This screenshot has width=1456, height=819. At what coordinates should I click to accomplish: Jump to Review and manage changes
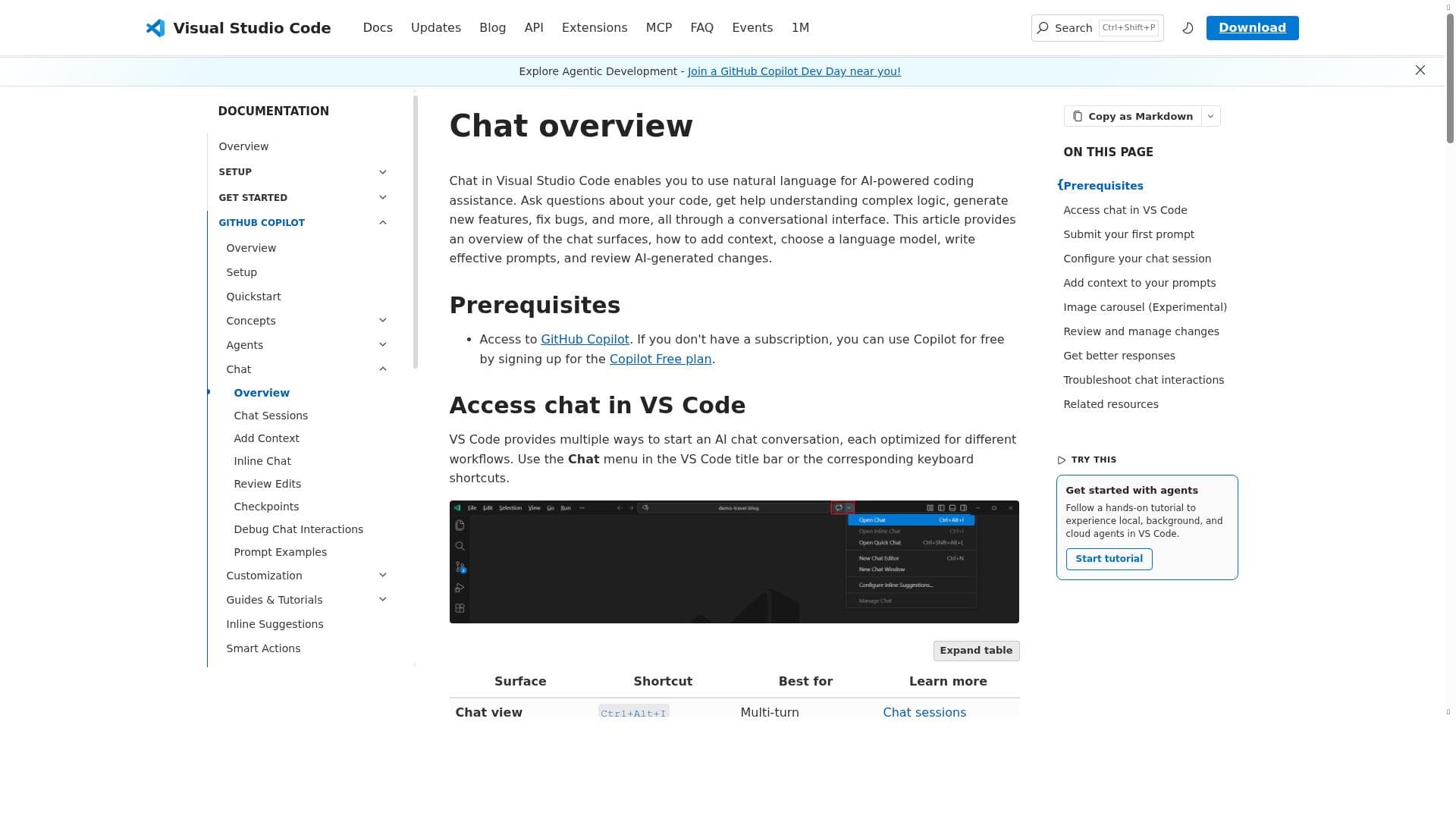point(1141,331)
